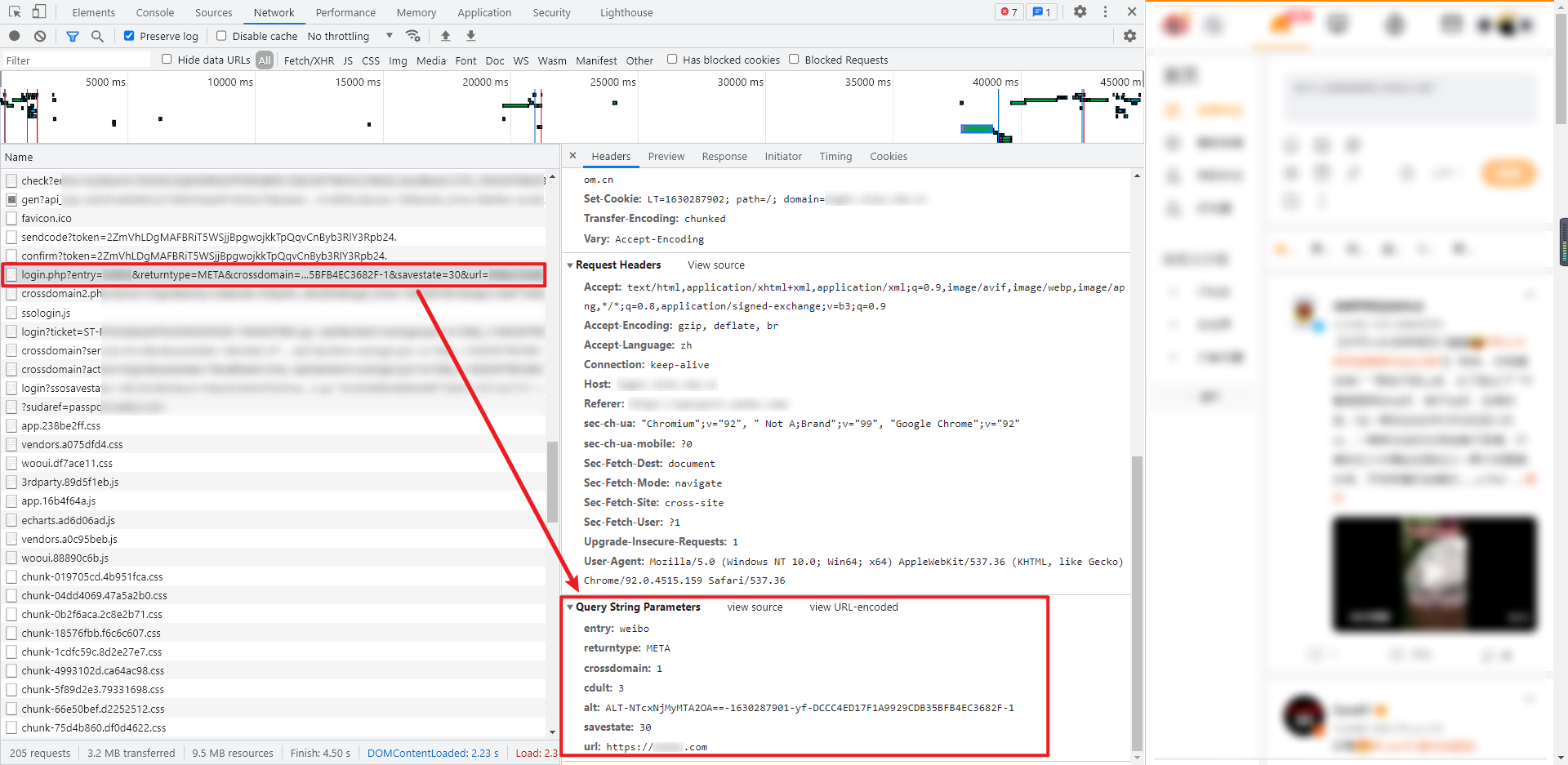Activate the inspect element picker icon
The image size is (1568, 765).
pos(15,11)
